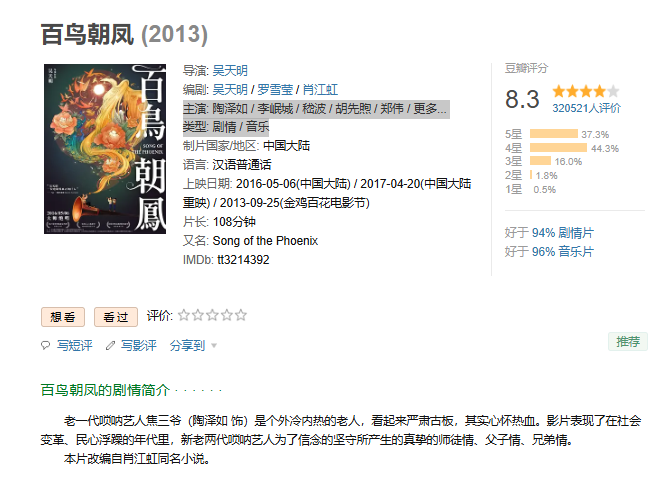The image size is (672, 485).
Task: Open the 320521人评价 ratings link
Action: (586, 109)
